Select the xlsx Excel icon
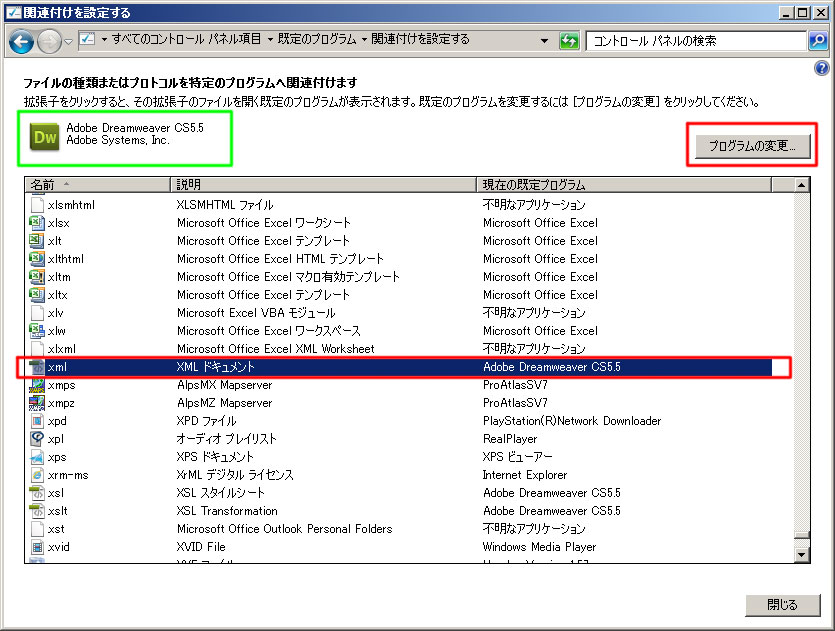Image resolution: width=835 pixels, height=631 pixels. (x=37, y=223)
